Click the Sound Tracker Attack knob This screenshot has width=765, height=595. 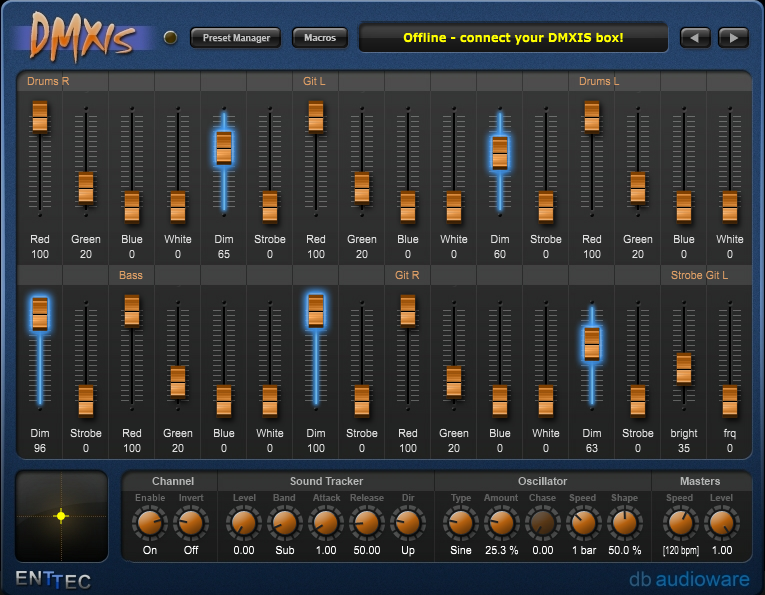click(x=326, y=523)
